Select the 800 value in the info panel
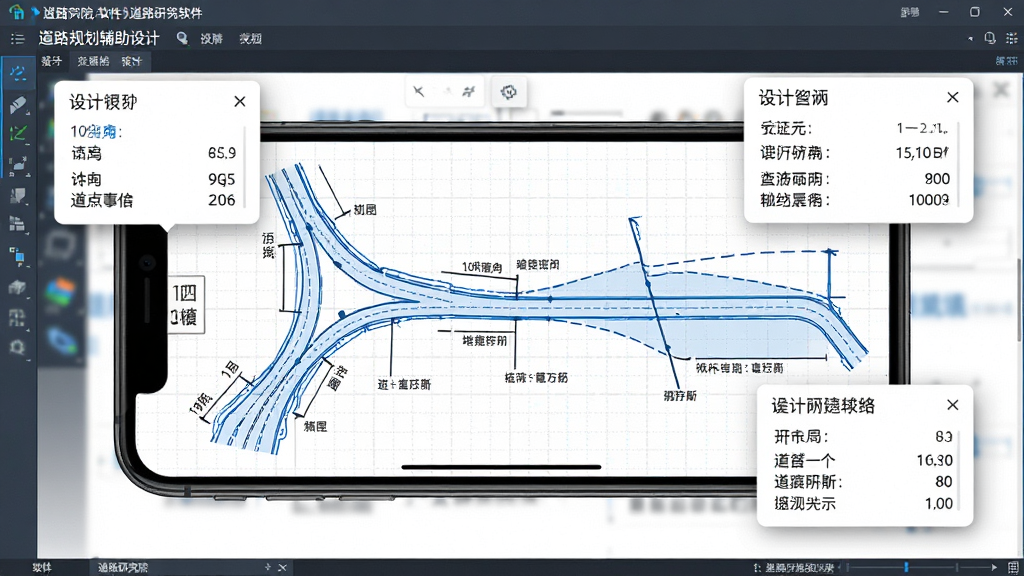Screen dimensions: 1024x576 (x=937, y=178)
